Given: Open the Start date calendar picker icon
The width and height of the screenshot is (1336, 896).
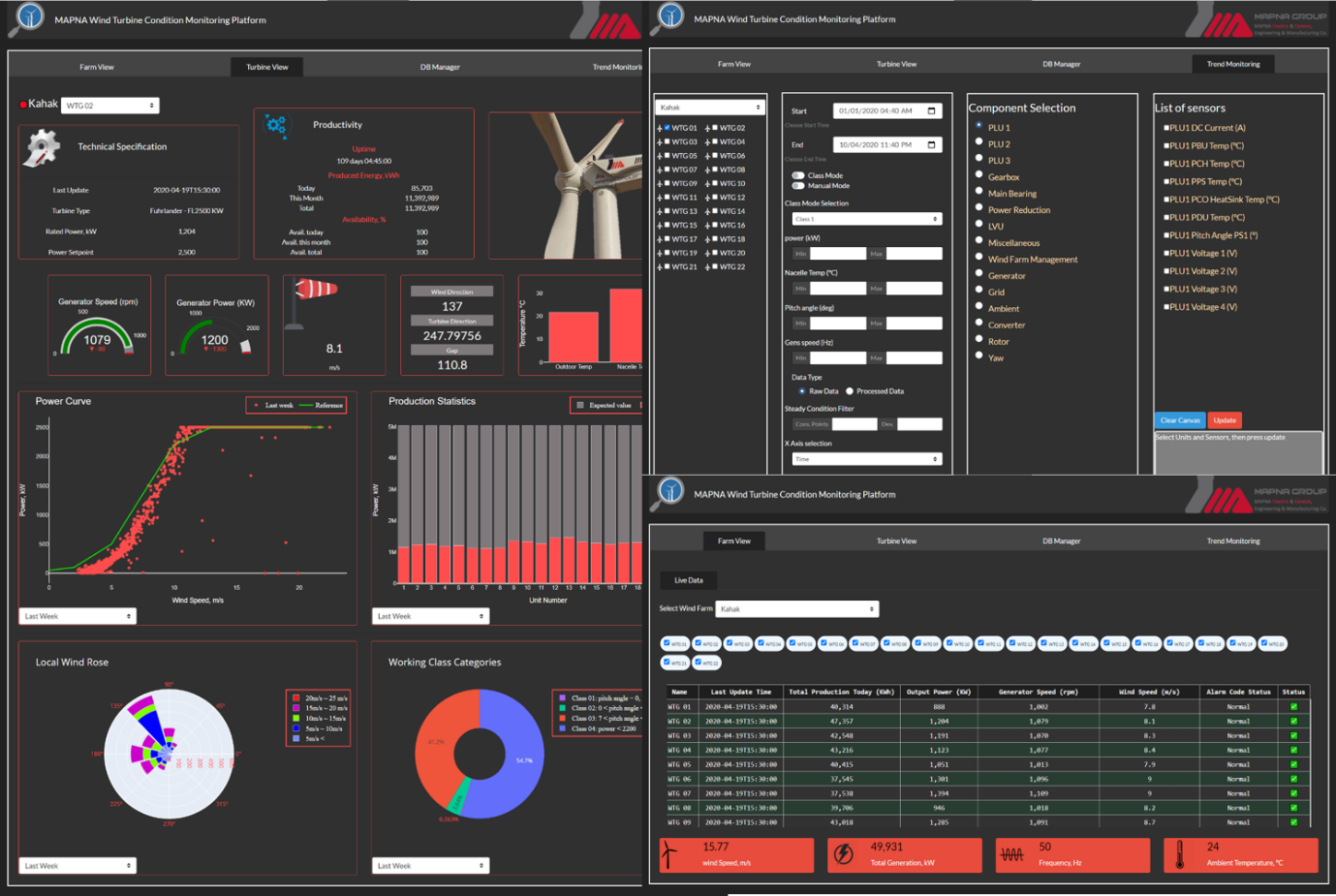Looking at the screenshot, I should point(932,111).
